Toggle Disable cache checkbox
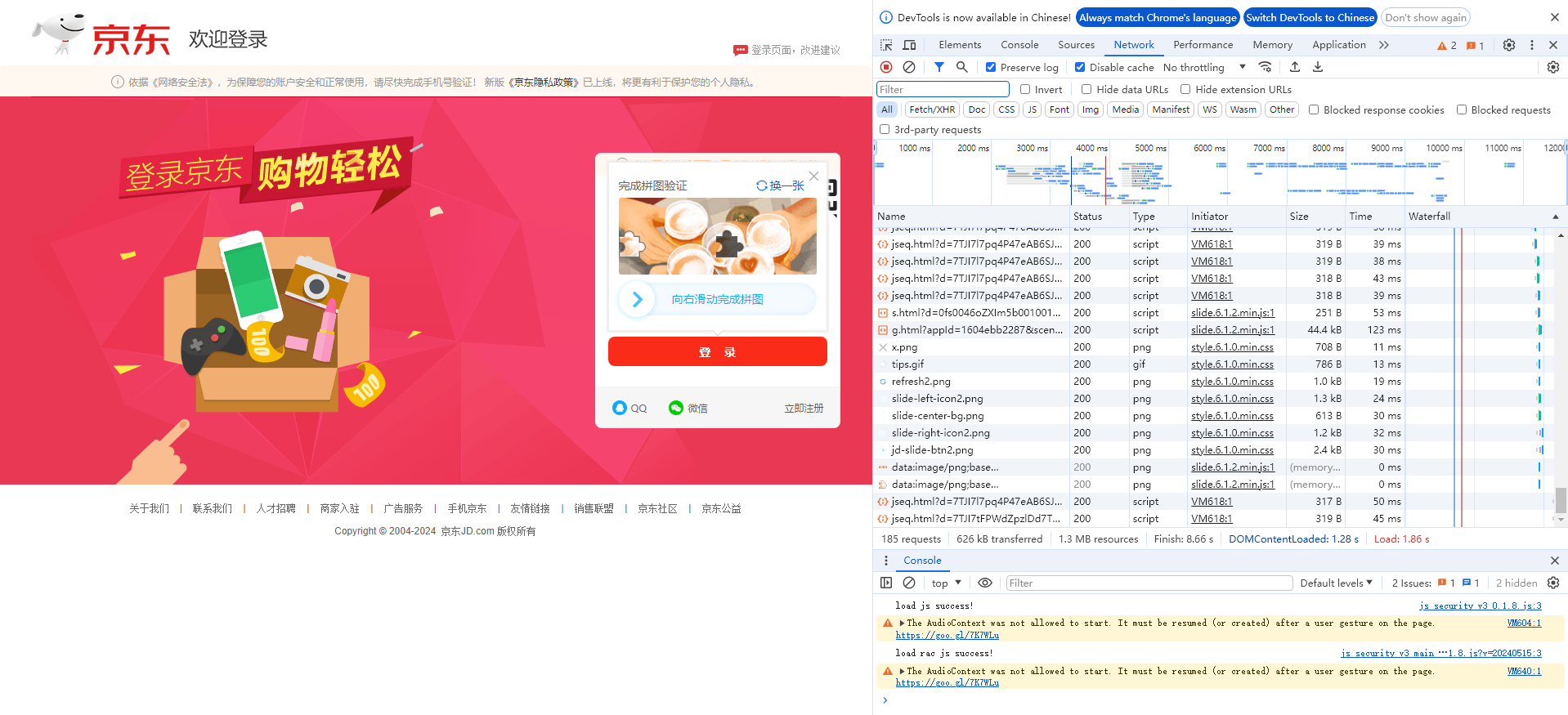 click(1080, 67)
